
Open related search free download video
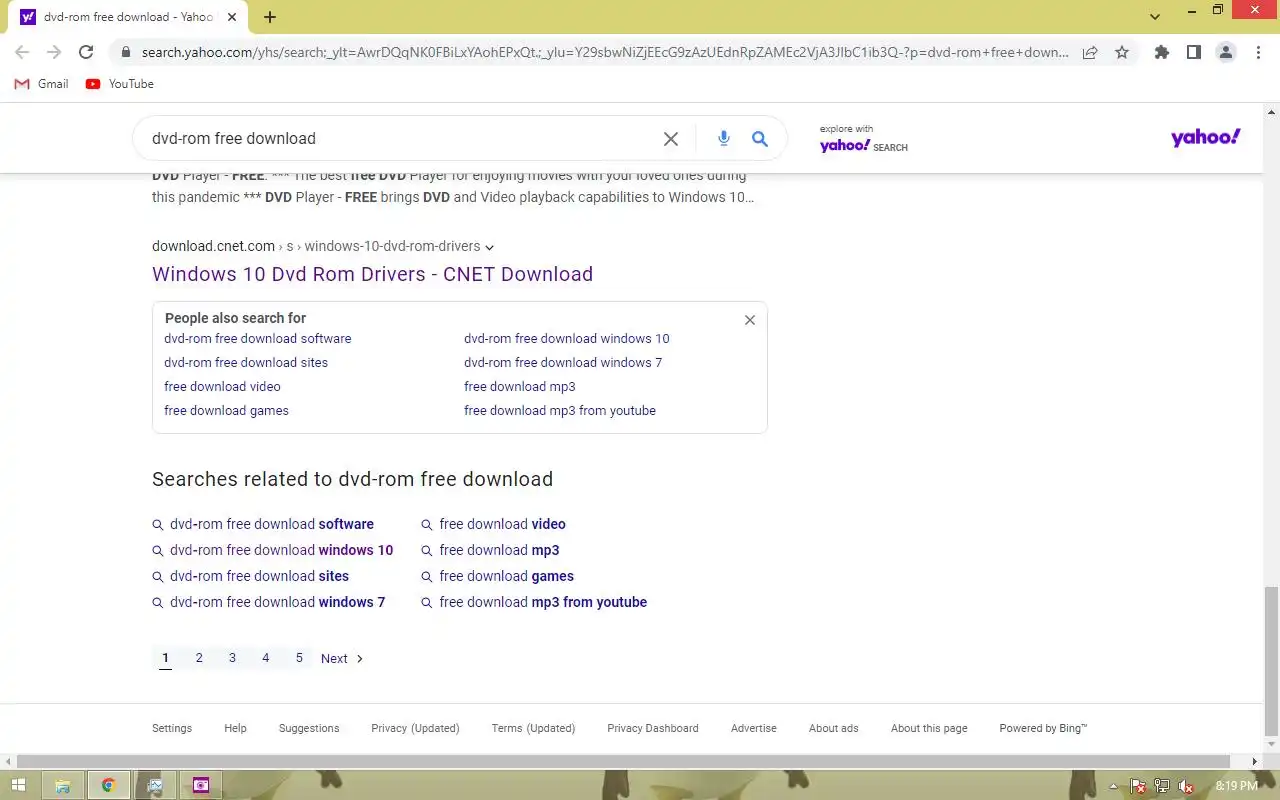pyautogui.click(x=502, y=524)
